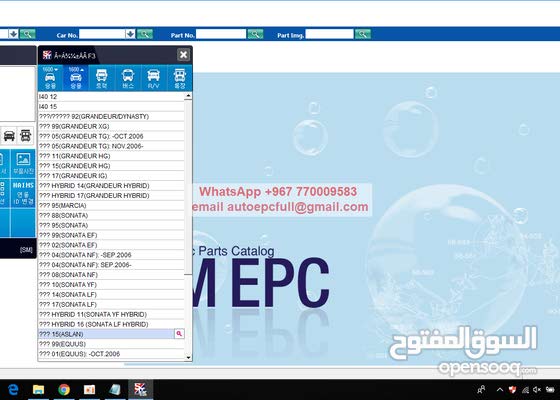Click the model list scrollbar thumb
Image resolution: width=560 pixels, height=400 pixels.
188,187
